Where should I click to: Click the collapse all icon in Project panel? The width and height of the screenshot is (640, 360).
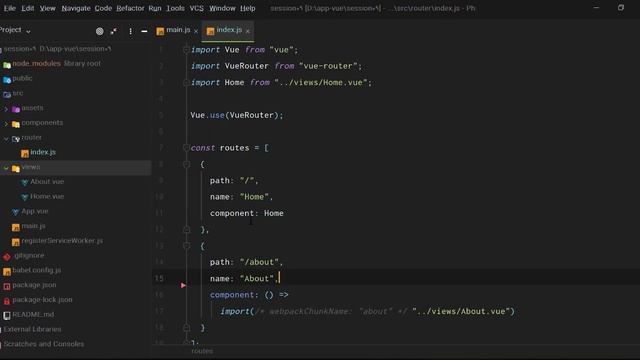pyautogui.click(x=113, y=31)
